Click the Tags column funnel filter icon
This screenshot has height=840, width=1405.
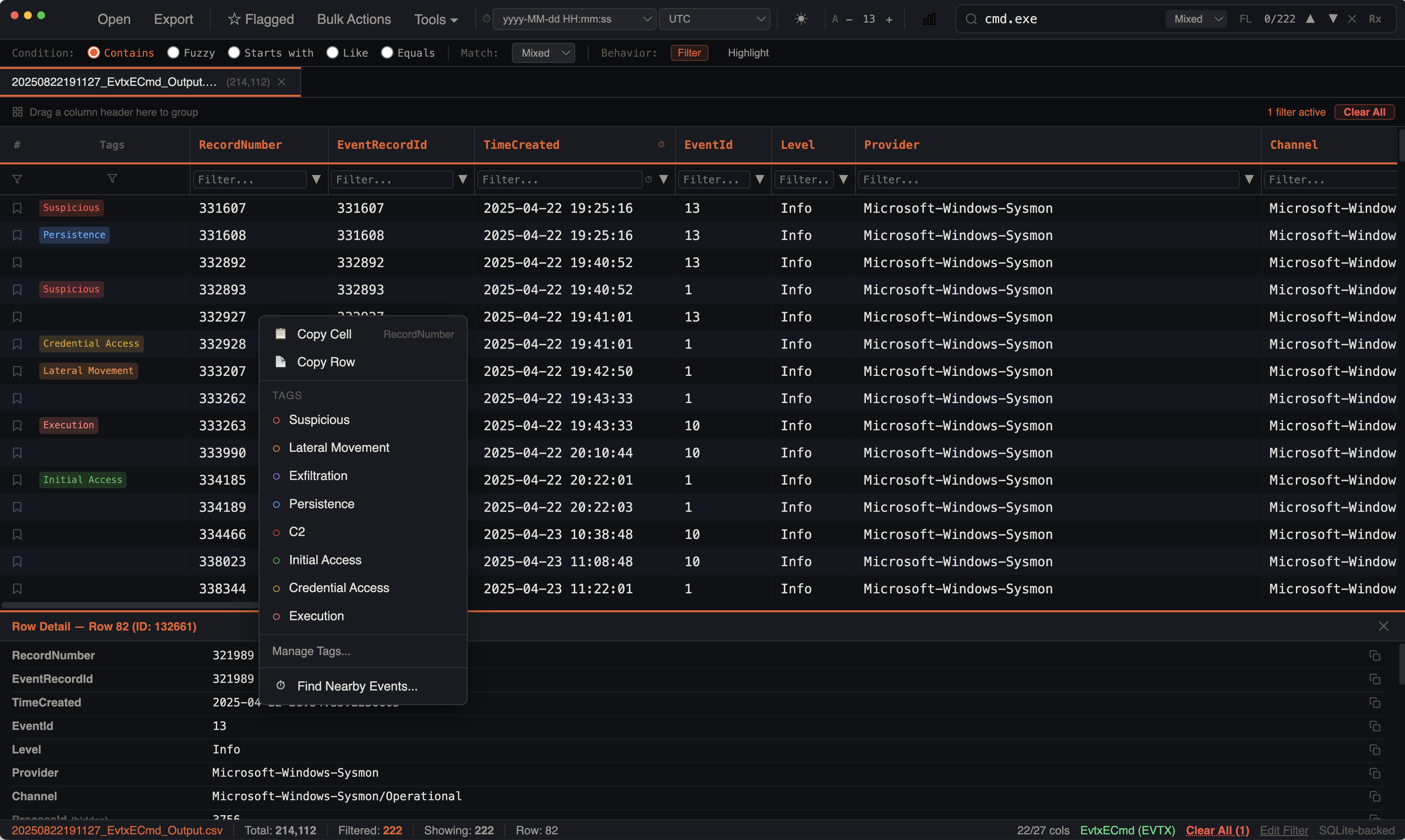point(112,179)
